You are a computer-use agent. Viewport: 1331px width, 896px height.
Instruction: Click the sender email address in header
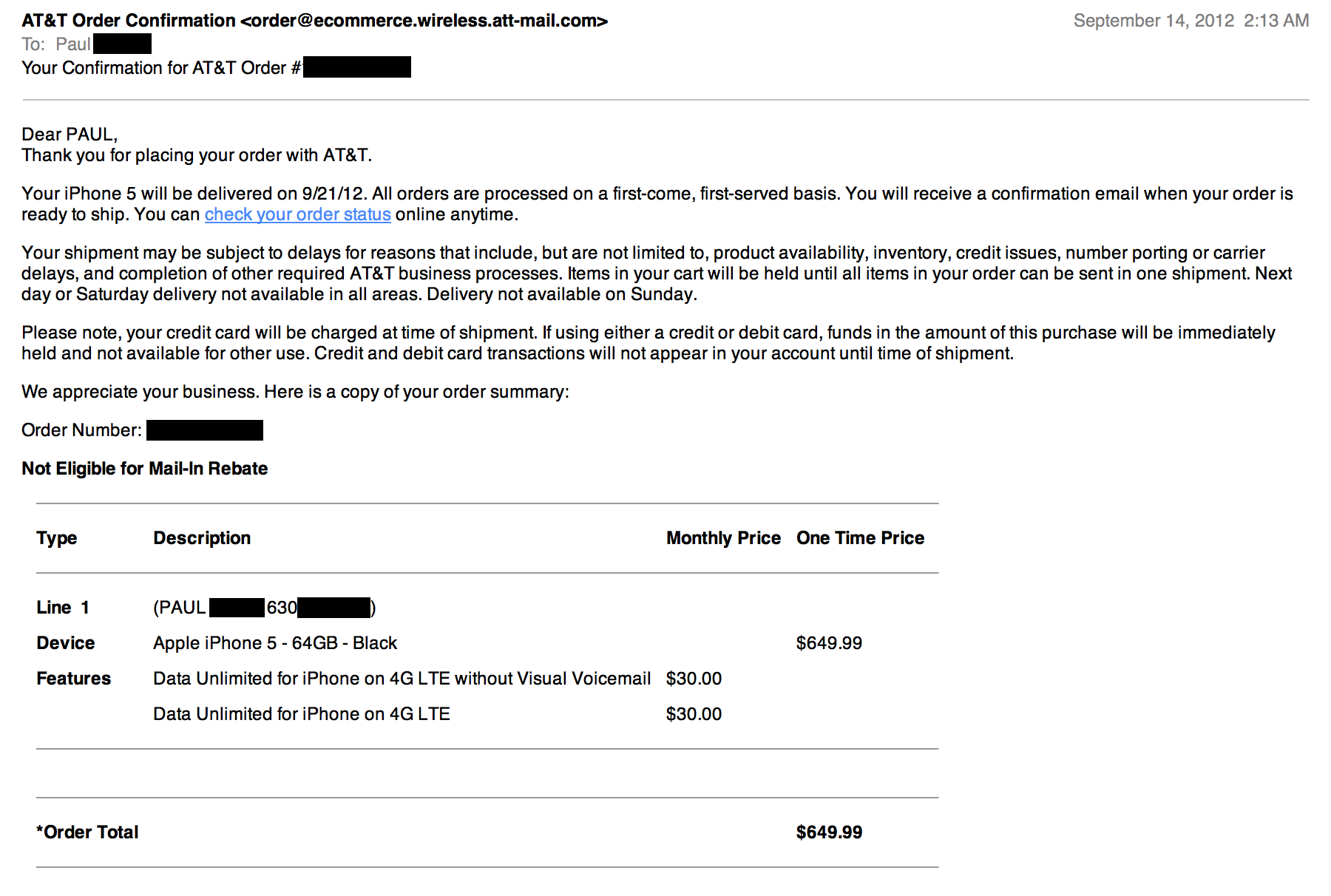[424, 21]
